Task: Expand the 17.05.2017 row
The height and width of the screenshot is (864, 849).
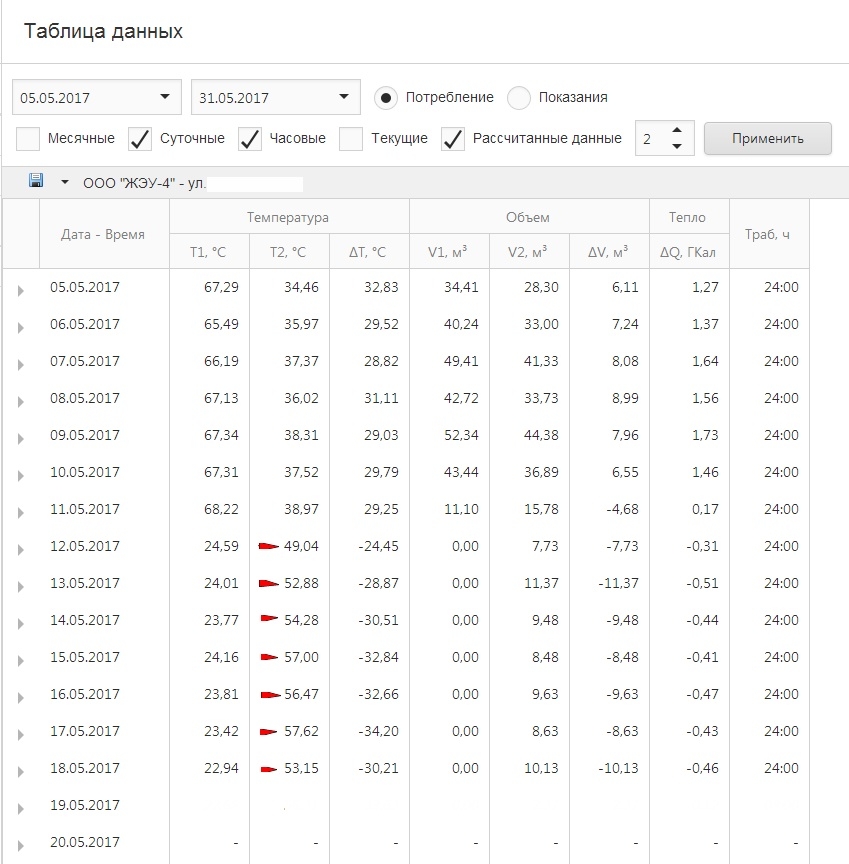Action: [20, 734]
